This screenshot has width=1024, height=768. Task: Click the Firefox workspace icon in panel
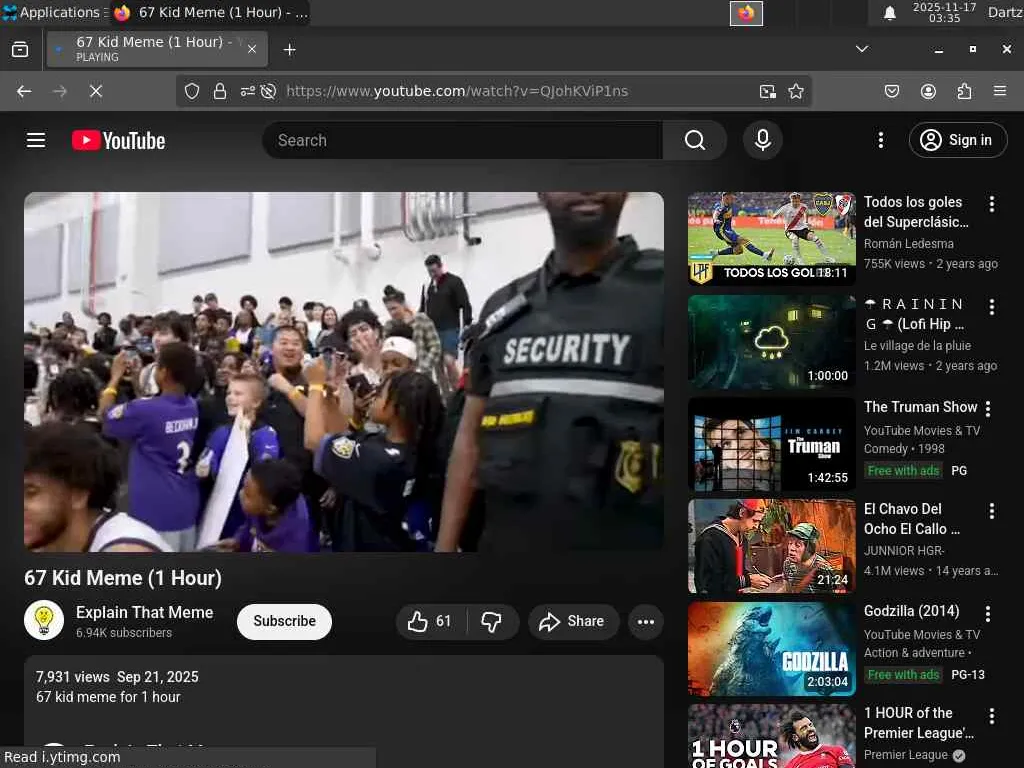(746, 13)
